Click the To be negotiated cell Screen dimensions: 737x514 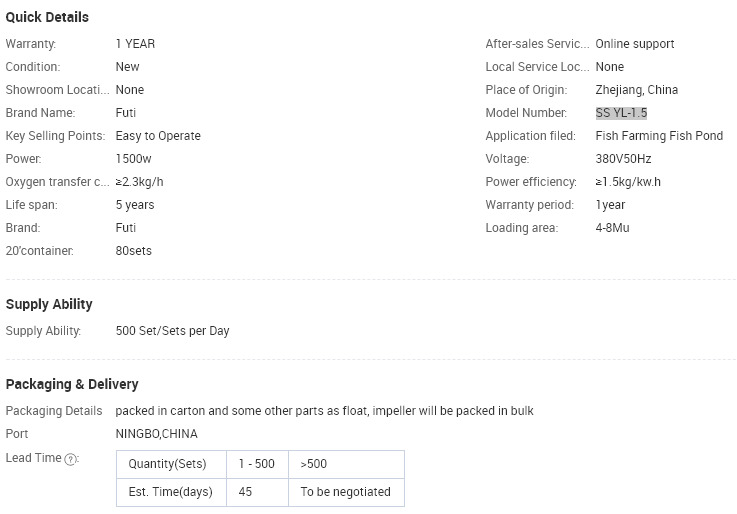[x=346, y=492]
